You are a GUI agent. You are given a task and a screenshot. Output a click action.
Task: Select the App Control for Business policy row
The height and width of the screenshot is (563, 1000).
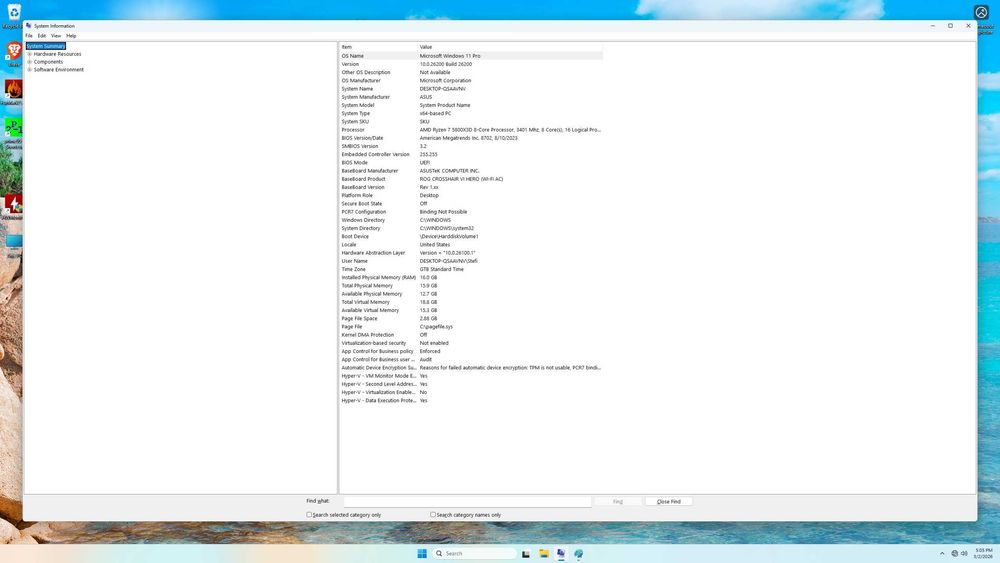(471, 351)
